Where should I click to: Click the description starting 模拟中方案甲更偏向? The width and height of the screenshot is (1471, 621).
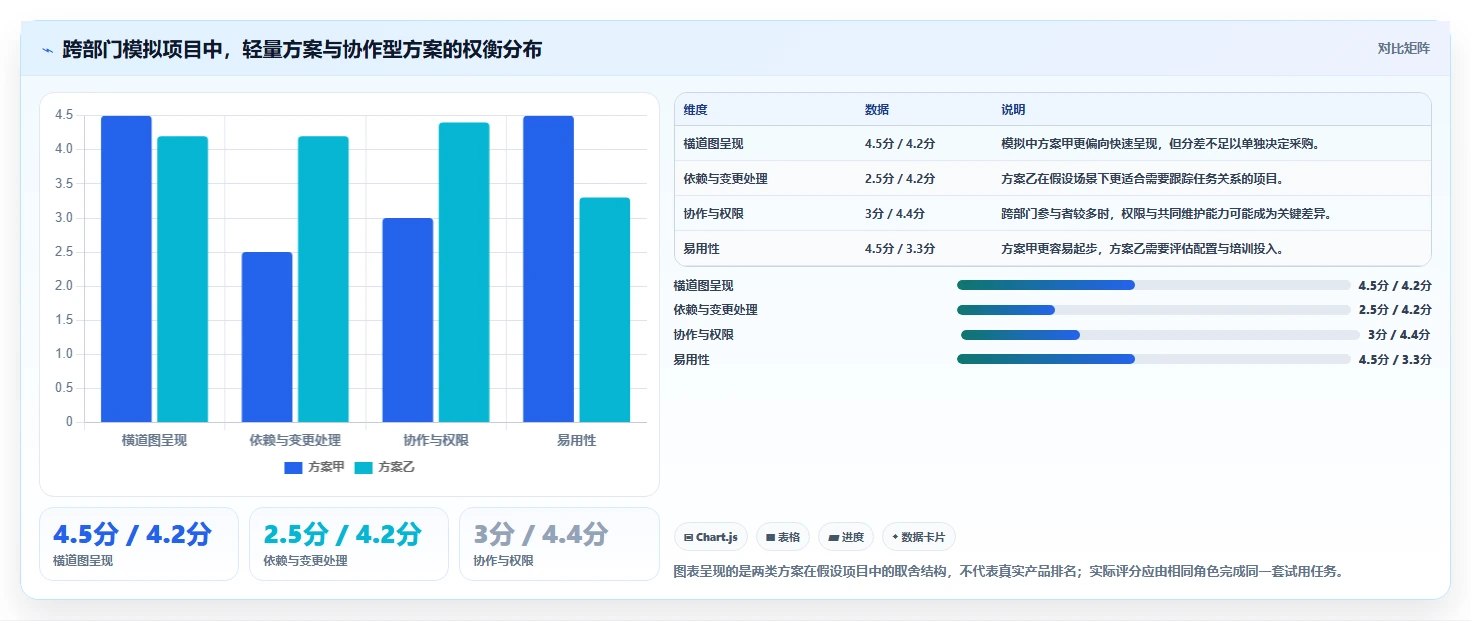tap(1161, 143)
